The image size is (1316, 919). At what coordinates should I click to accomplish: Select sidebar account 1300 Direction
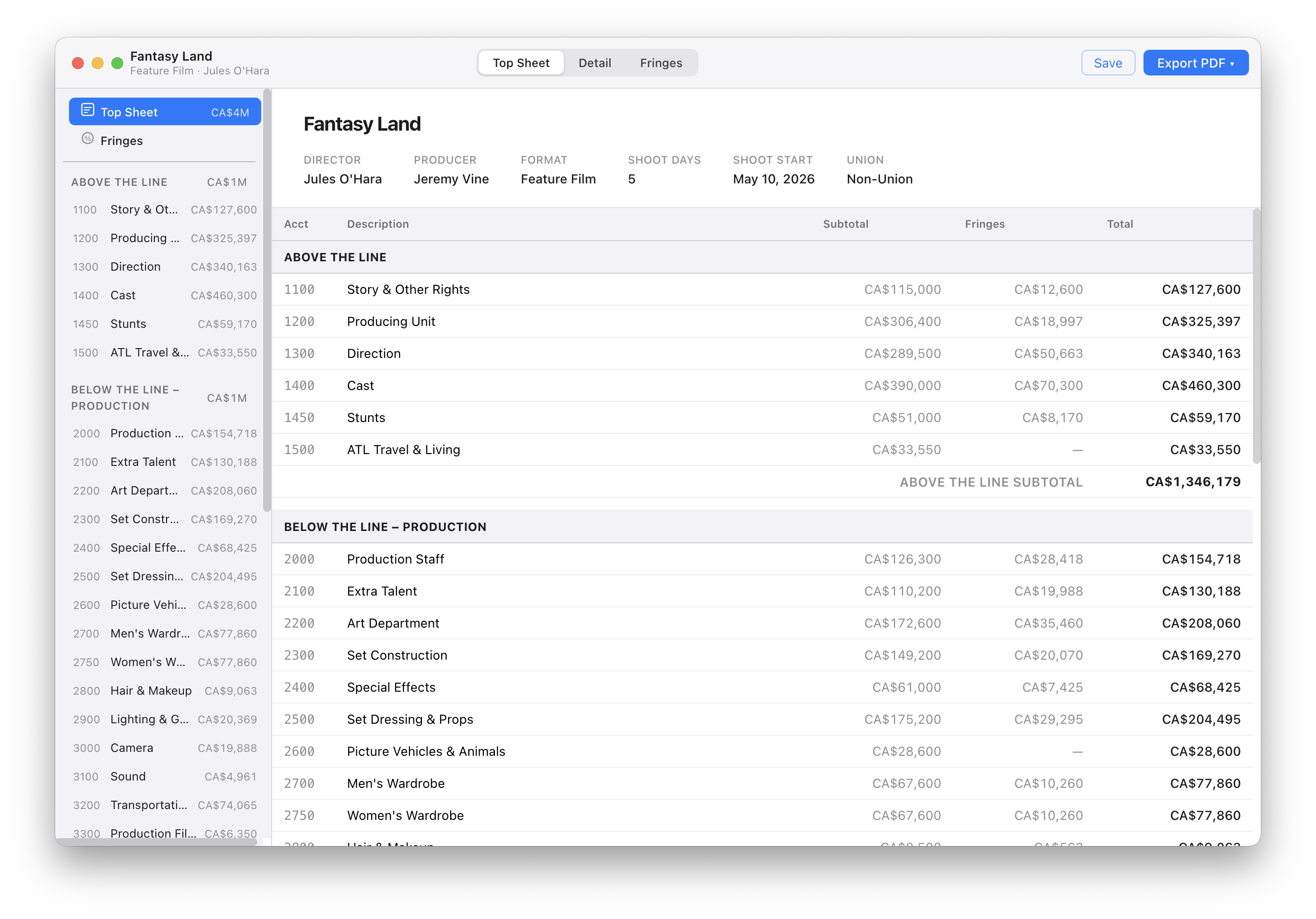tap(165, 267)
